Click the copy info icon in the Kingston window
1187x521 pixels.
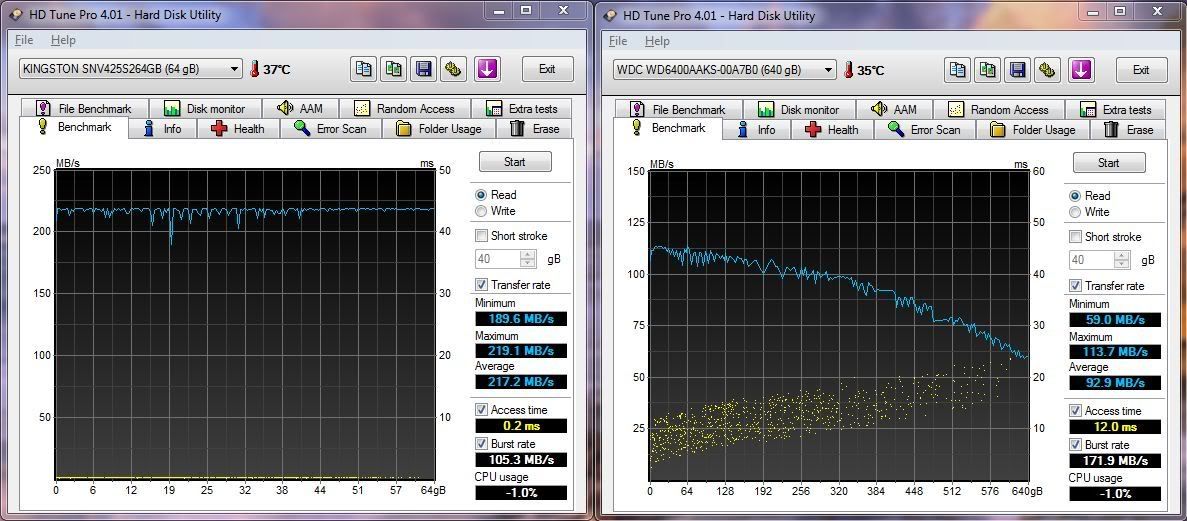(x=364, y=69)
